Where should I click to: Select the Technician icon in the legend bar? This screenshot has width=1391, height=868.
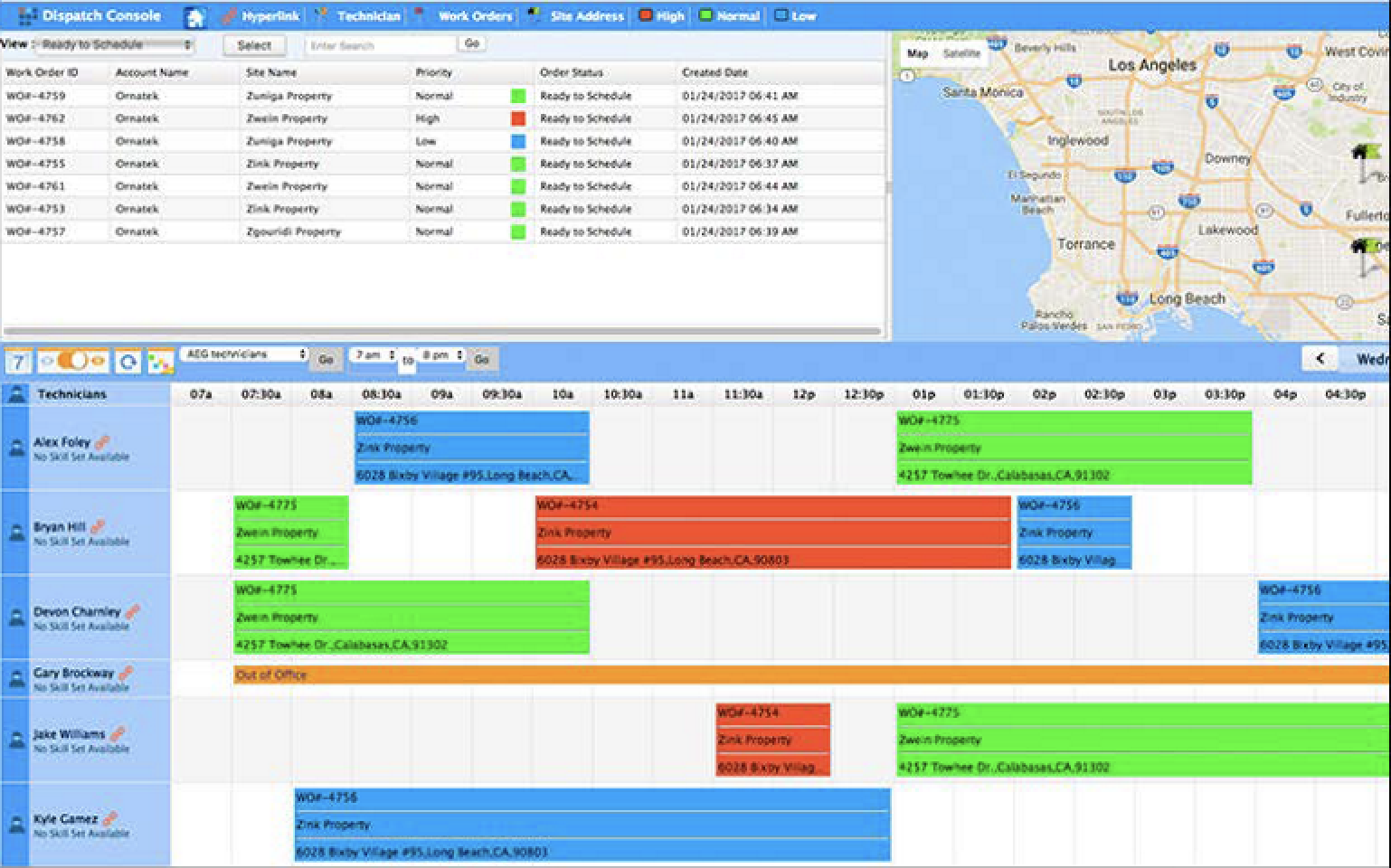pos(322,14)
